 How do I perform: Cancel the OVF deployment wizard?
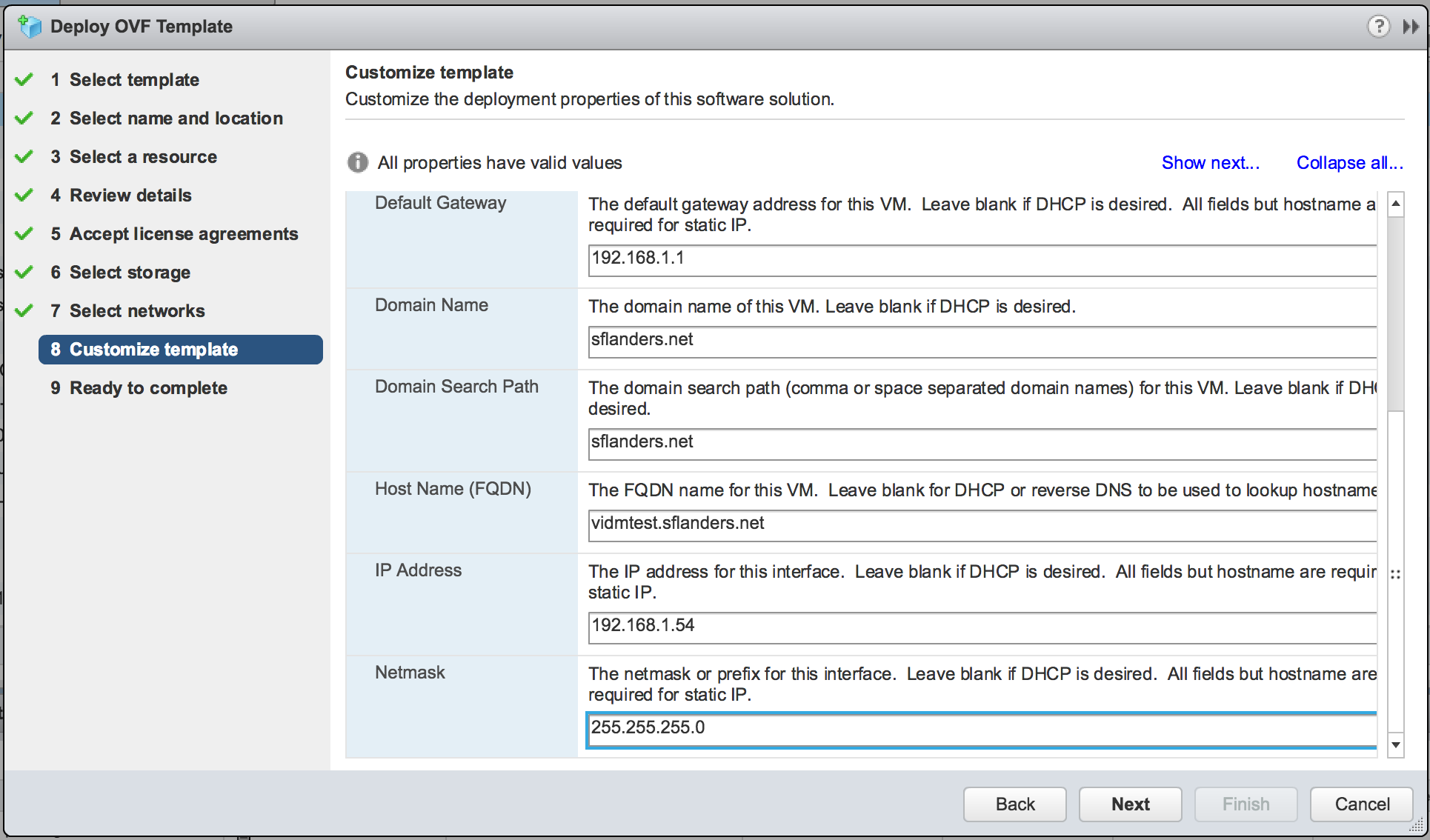click(x=1361, y=804)
